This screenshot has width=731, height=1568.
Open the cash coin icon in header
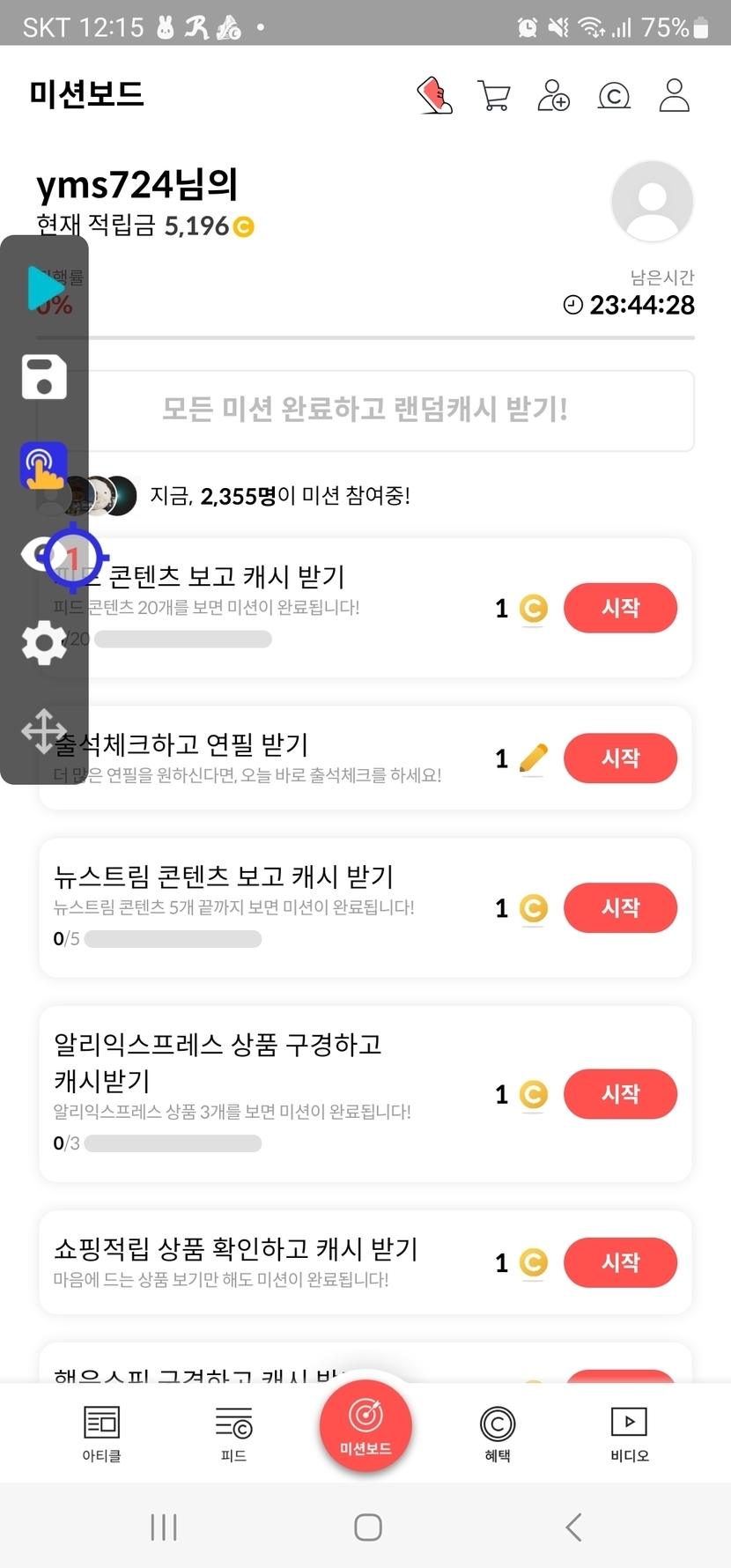point(614,95)
